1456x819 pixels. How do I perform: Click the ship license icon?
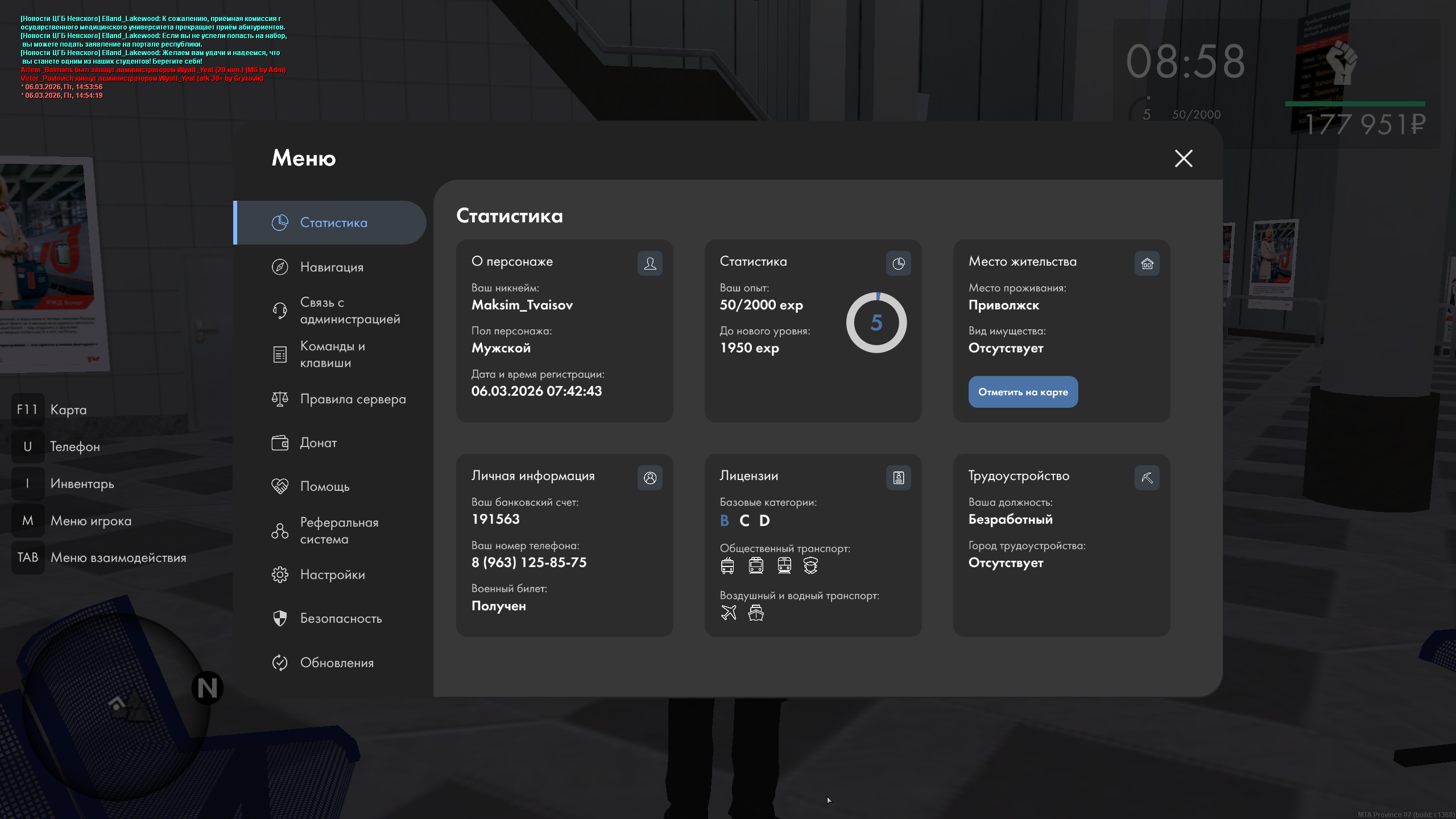756,613
